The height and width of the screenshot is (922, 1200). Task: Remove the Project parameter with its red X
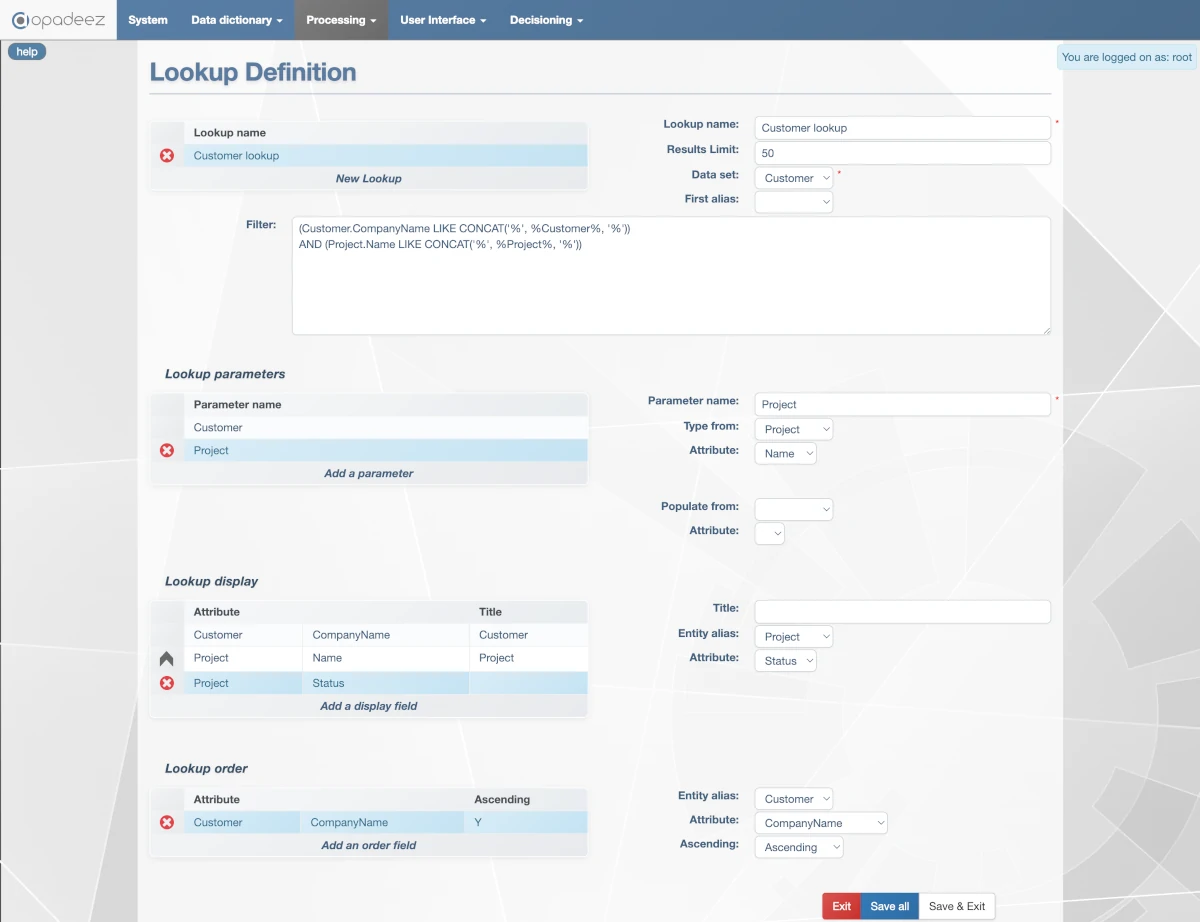[167, 450]
